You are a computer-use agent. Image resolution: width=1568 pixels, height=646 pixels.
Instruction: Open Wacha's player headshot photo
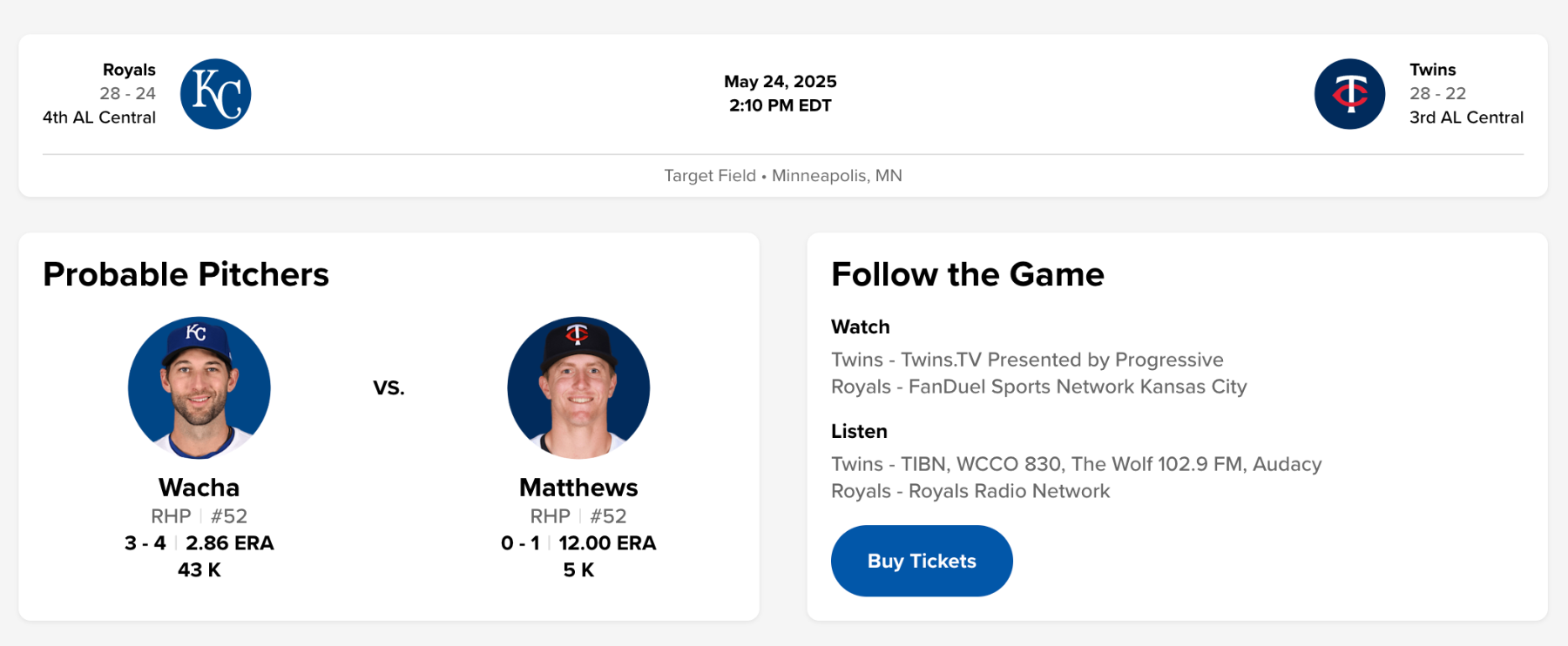click(x=199, y=387)
